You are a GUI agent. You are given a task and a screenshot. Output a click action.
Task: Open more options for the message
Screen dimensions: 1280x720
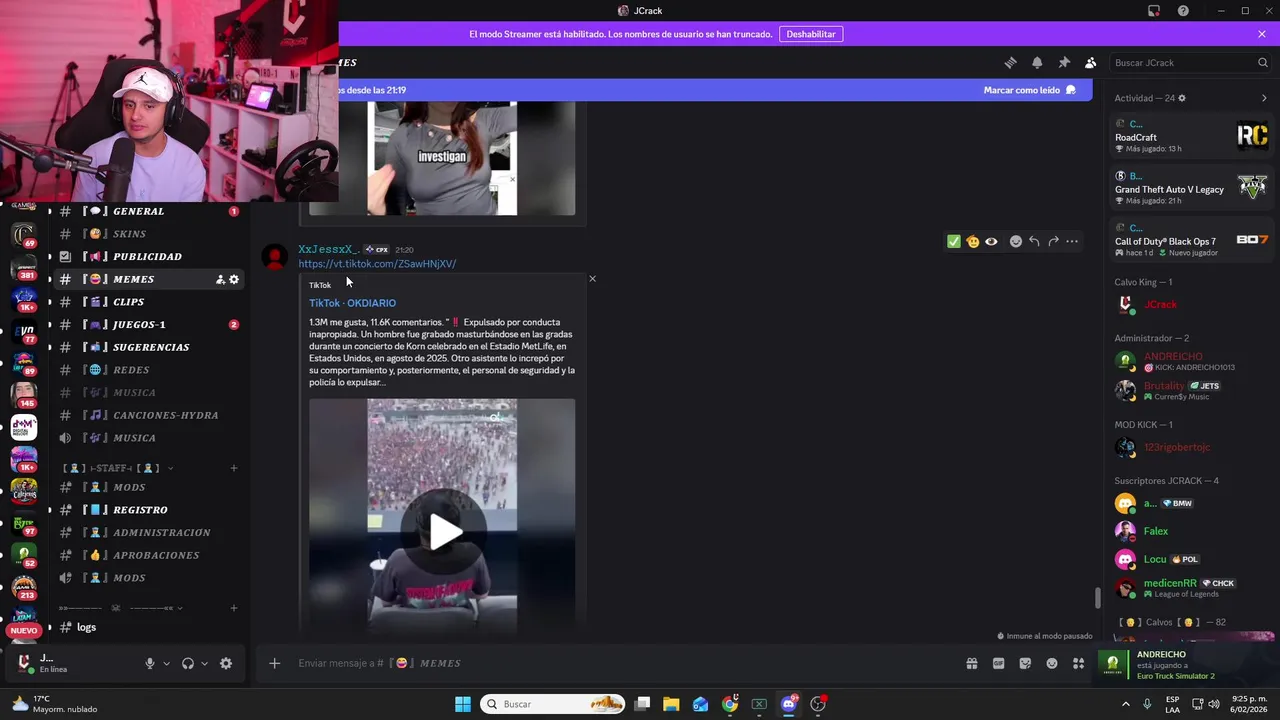pos(1072,241)
